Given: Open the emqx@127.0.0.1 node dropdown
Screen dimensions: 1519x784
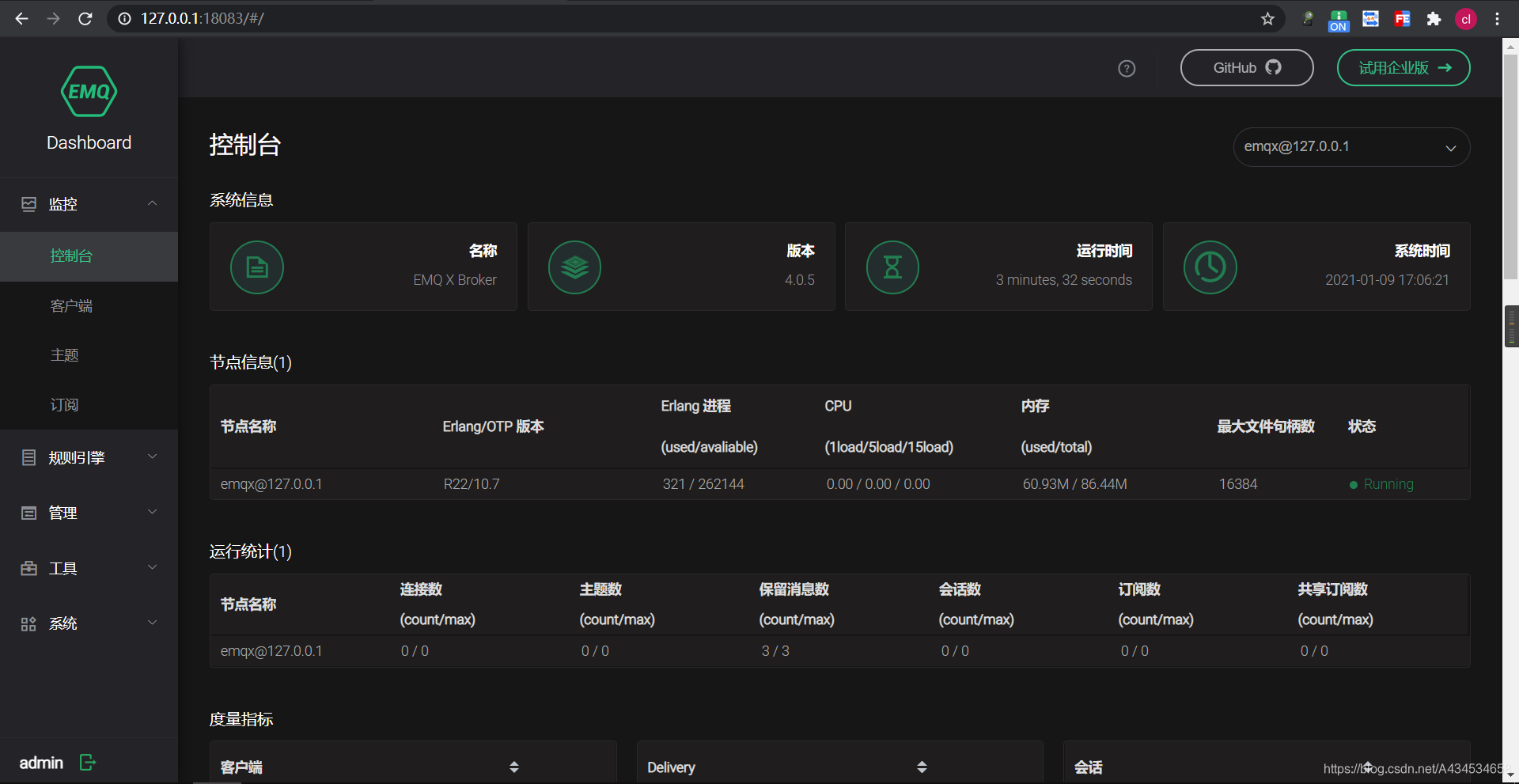Looking at the screenshot, I should click(1351, 147).
